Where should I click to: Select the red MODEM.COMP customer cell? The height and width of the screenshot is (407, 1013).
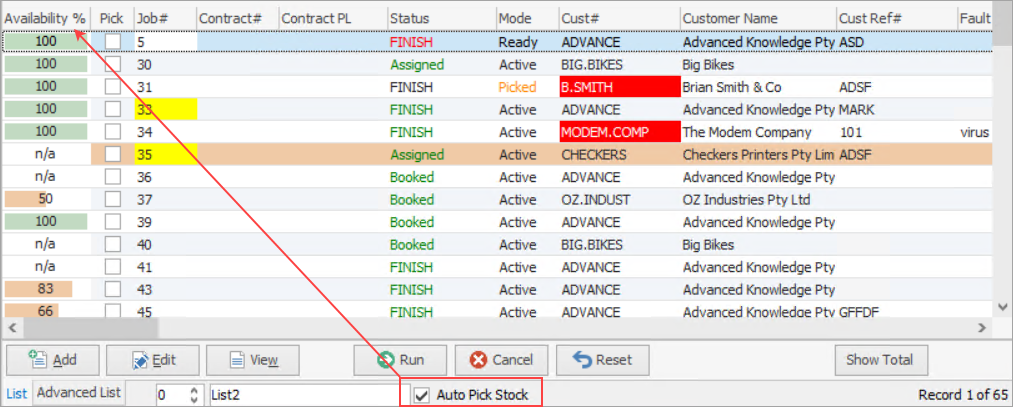(x=620, y=132)
